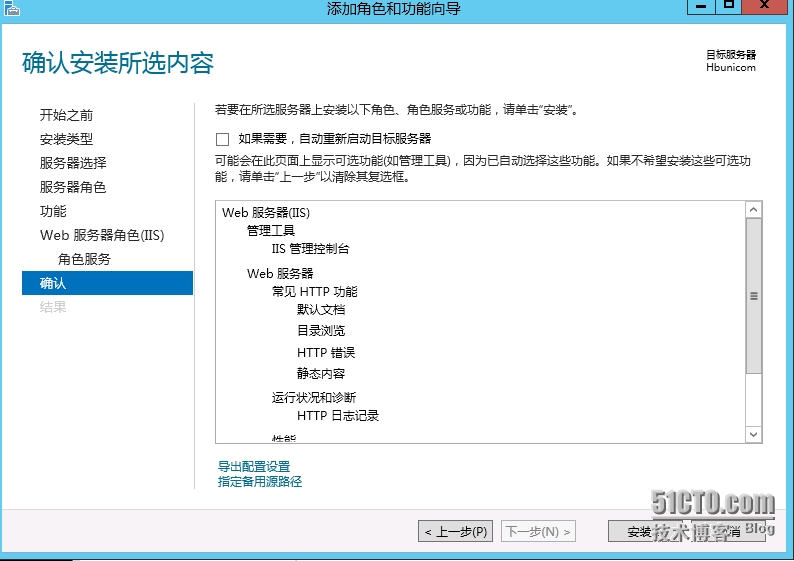The image size is (794, 561).
Task: Select 'IIS 管理控制台' entry
Action: click(310, 249)
